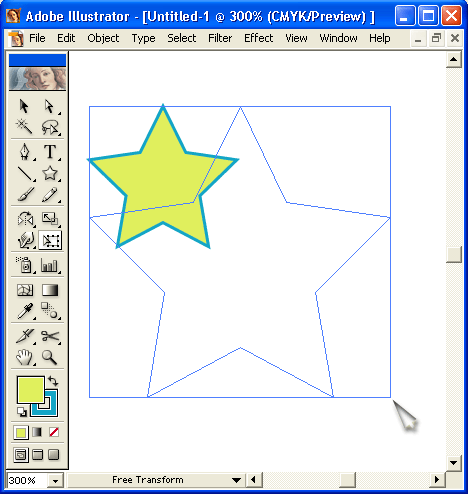This screenshot has width=468, height=494.
Task: Click the vertical scrollbar down arrow
Action: click(x=453, y=463)
